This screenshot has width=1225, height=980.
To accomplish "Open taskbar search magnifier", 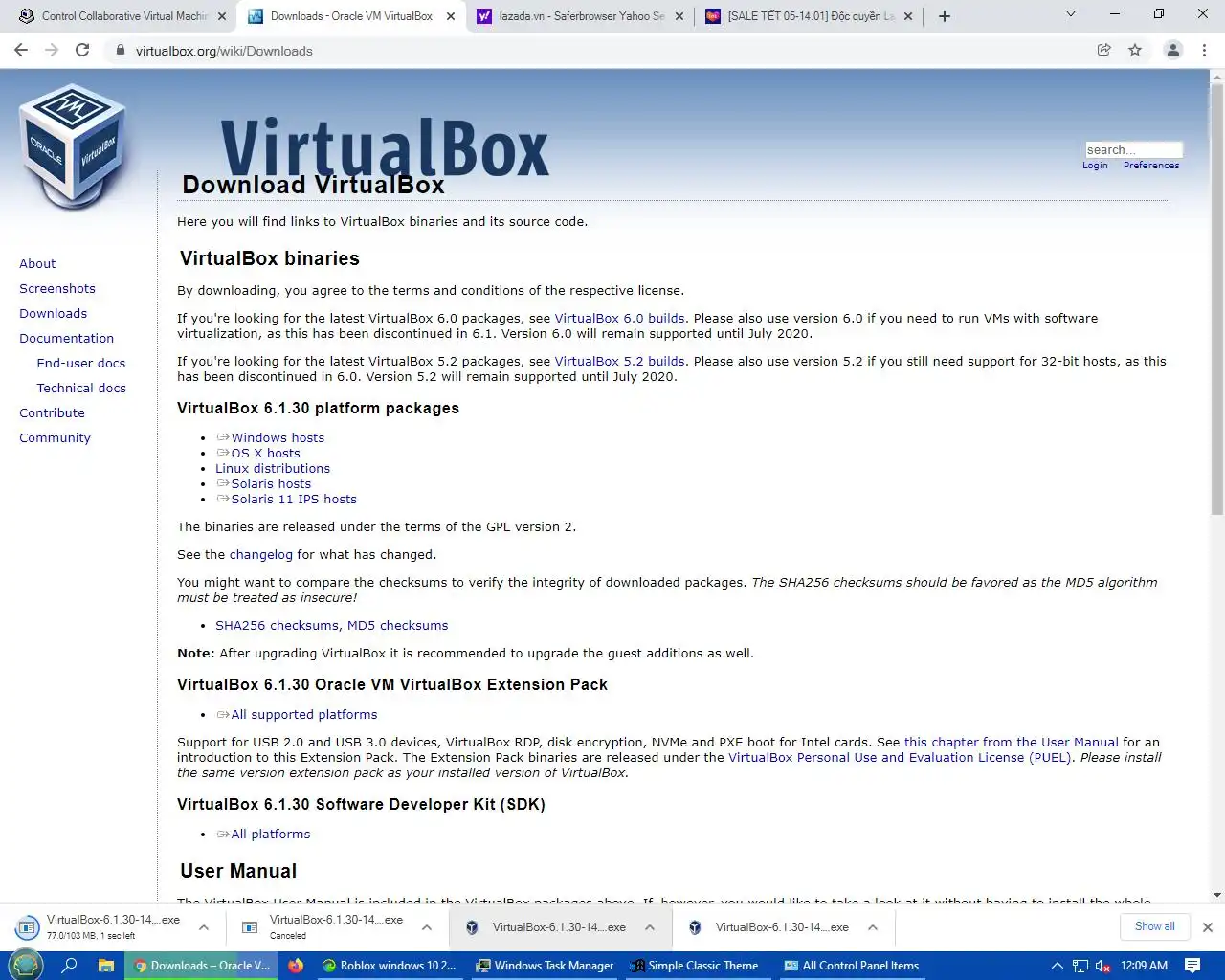I will (x=69, y=966).
